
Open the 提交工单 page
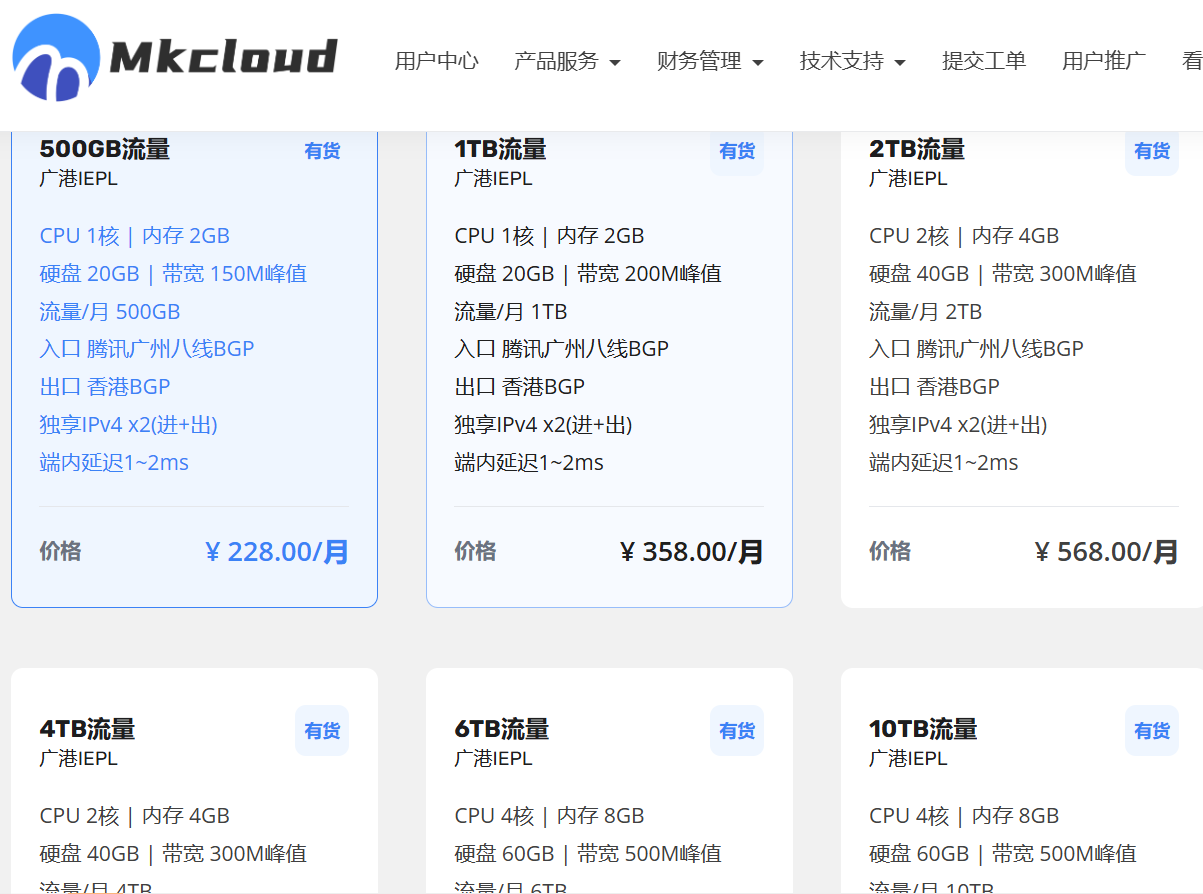984,61
